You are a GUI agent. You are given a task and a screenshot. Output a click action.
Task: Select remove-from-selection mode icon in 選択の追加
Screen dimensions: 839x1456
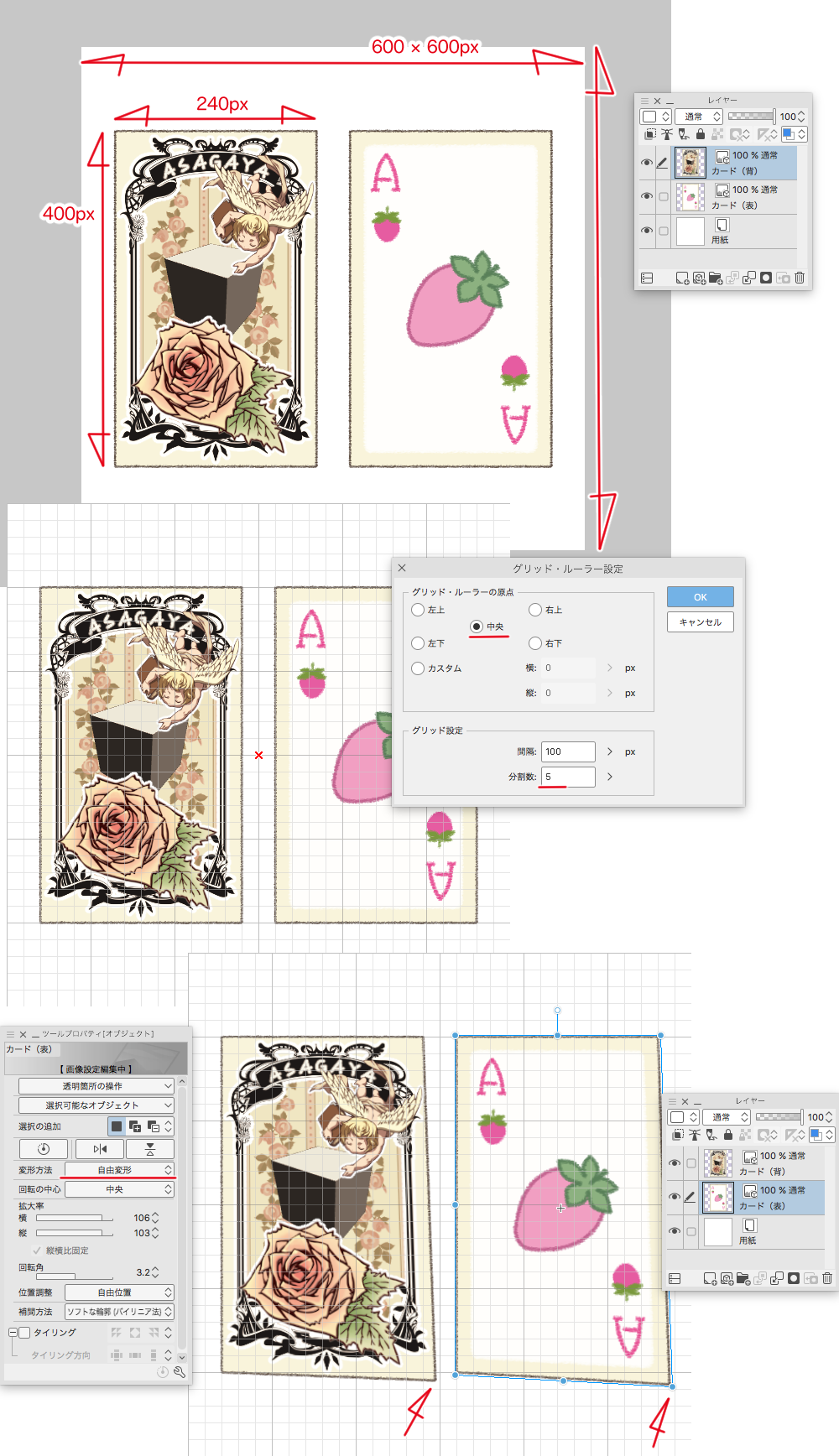tap(153, 1126)
